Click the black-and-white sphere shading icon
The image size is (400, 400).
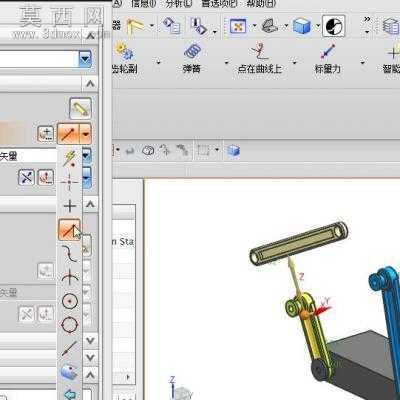coord(334,26)
